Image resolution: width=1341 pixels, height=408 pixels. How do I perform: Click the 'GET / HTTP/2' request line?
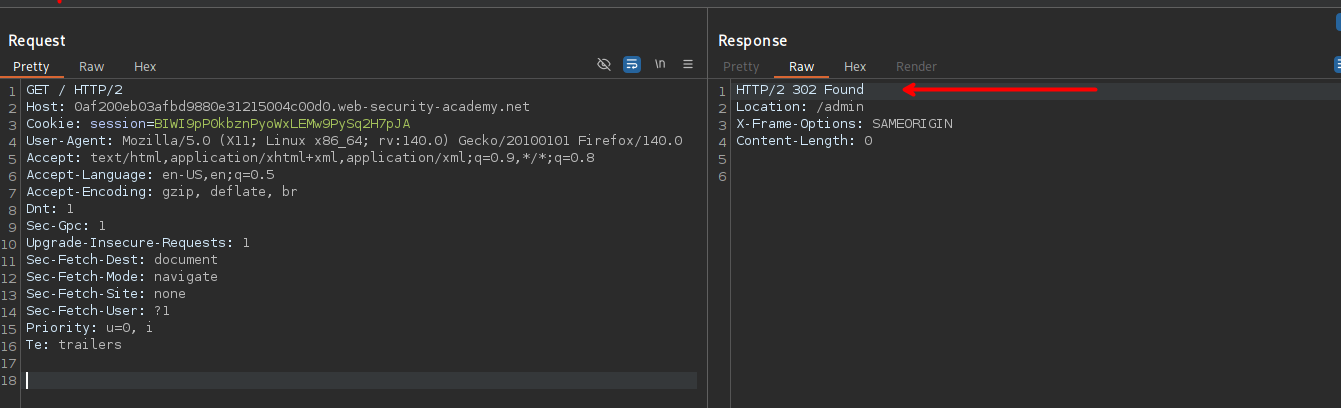click(x=74, y=90)
